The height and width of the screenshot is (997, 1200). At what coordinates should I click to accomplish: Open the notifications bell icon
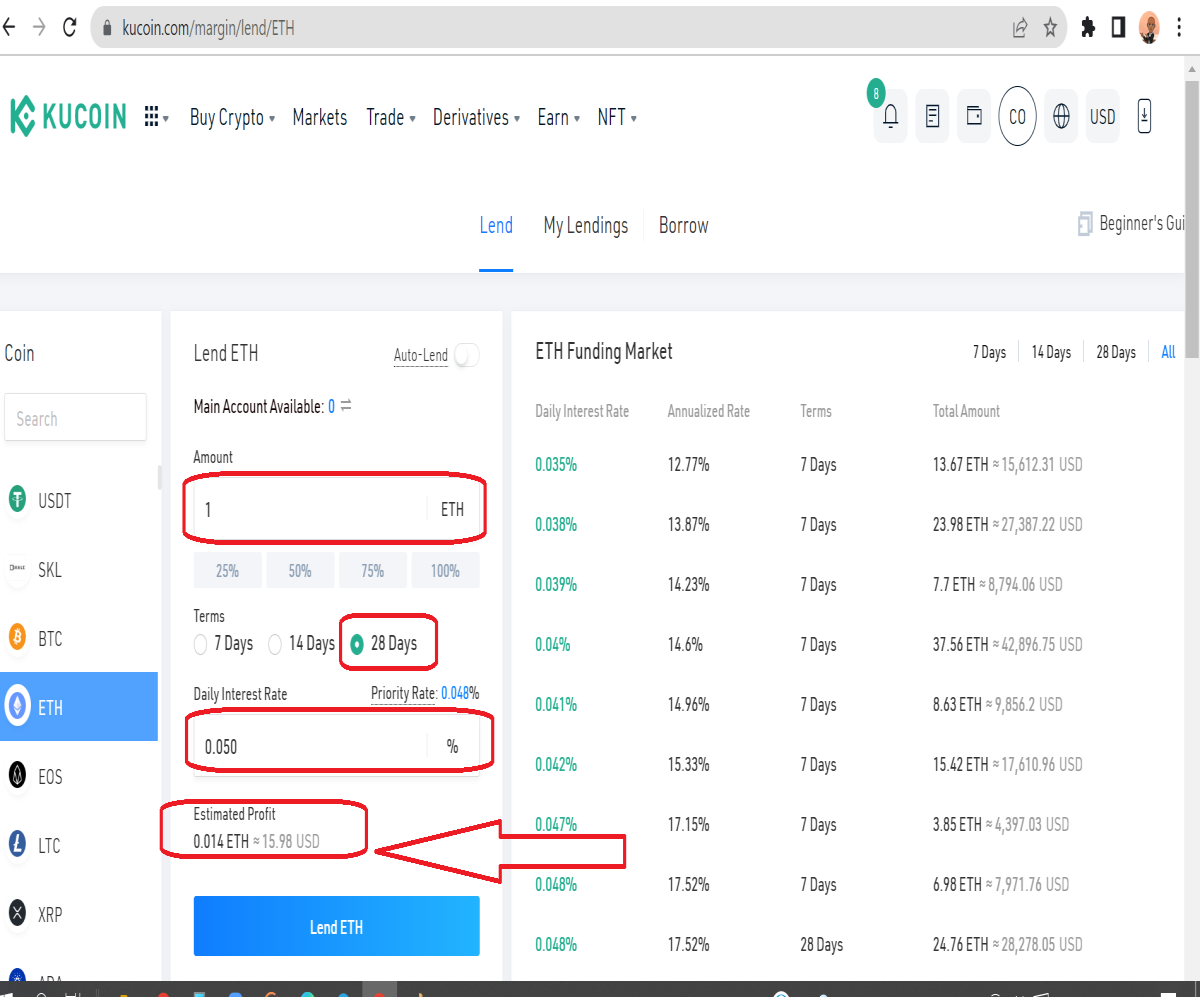tap(890, 117)
